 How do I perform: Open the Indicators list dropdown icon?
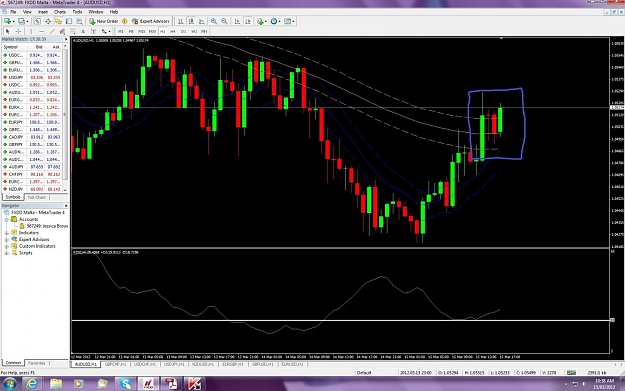(x=261, y=21)
